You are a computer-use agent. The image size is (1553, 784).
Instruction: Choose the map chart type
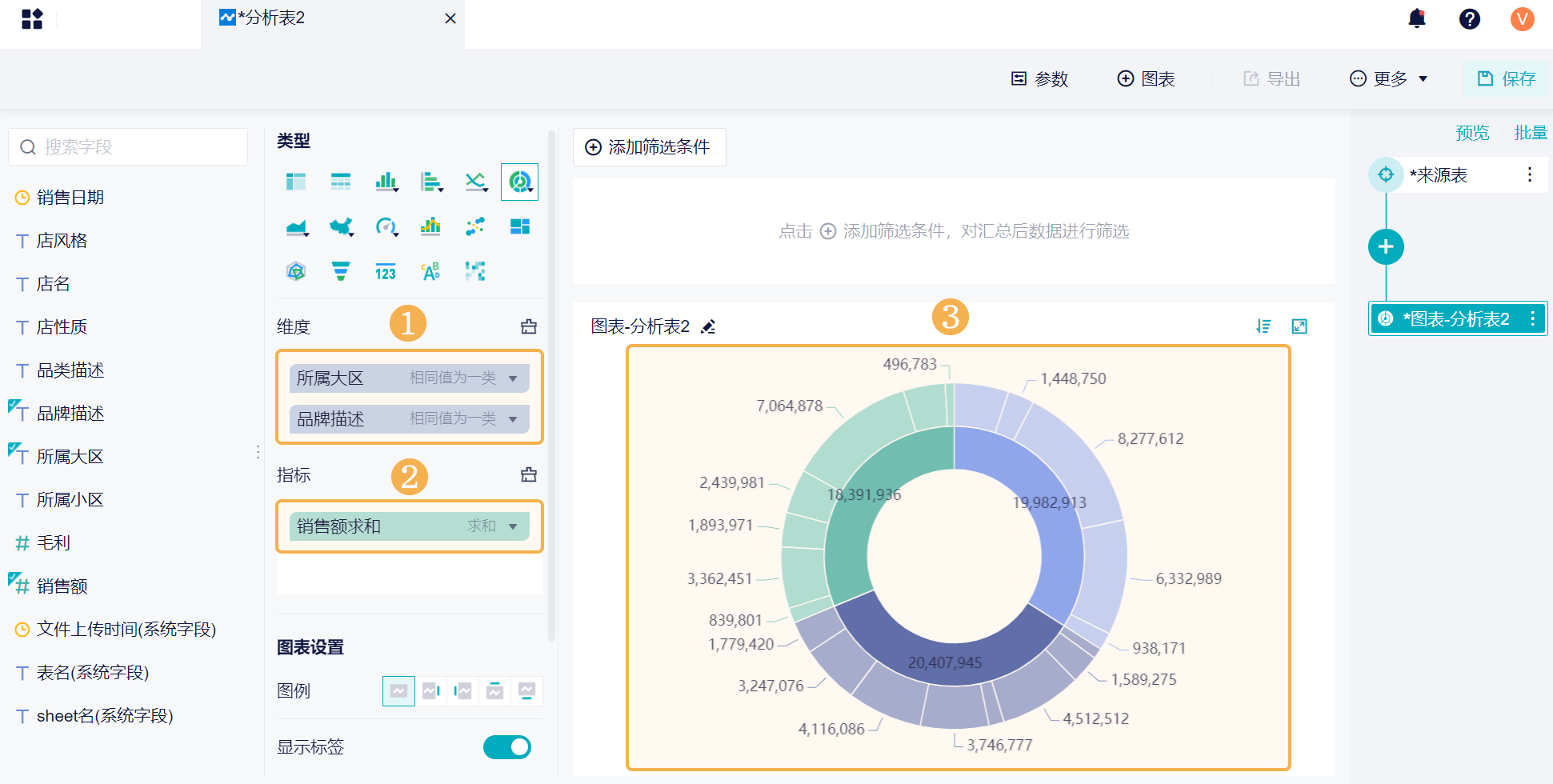point(341,227)
